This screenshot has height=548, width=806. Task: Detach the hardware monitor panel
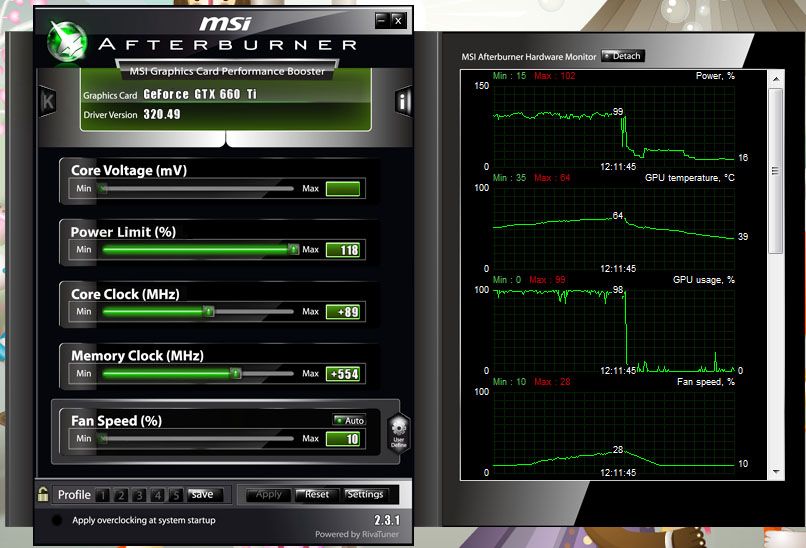(x=622, y=56)
